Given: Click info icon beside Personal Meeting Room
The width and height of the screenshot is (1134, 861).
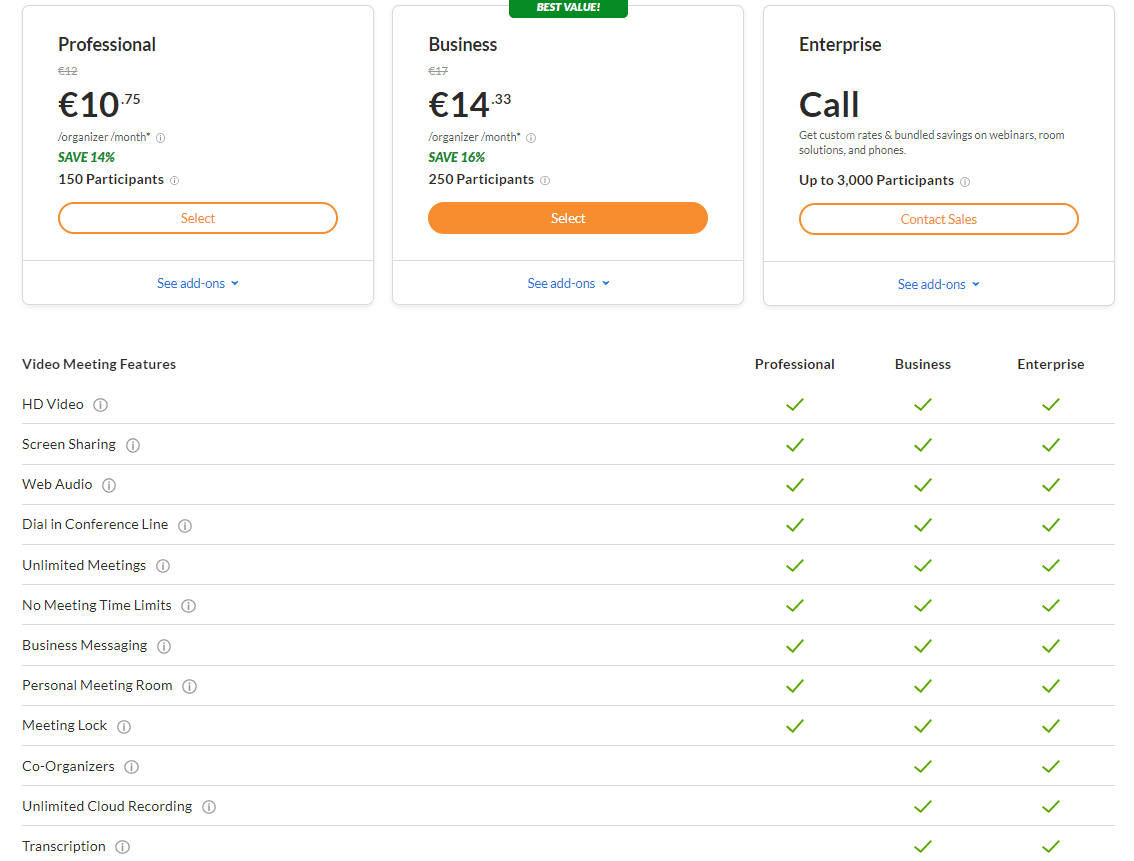Looking at the screenshot, I should 189,686.
